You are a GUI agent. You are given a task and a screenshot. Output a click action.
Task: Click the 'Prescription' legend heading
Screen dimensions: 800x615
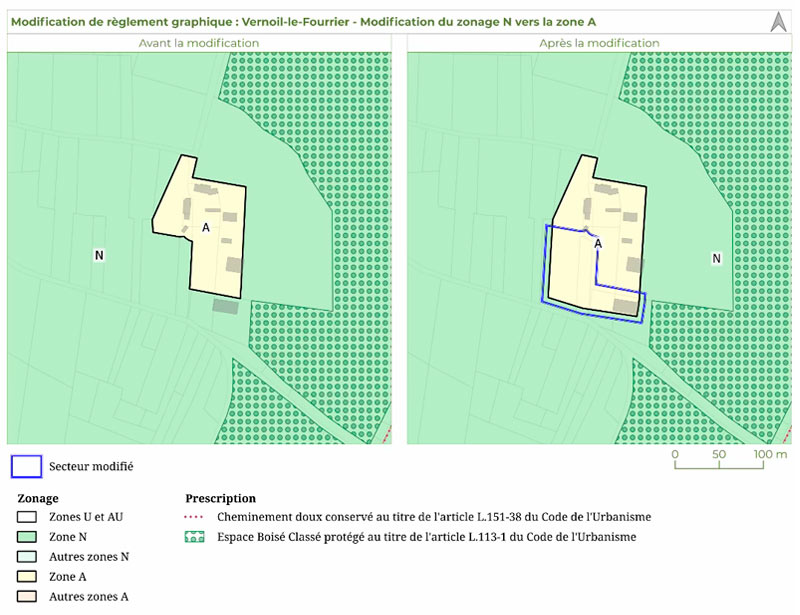pyautogui.click(x=220, y=498)
